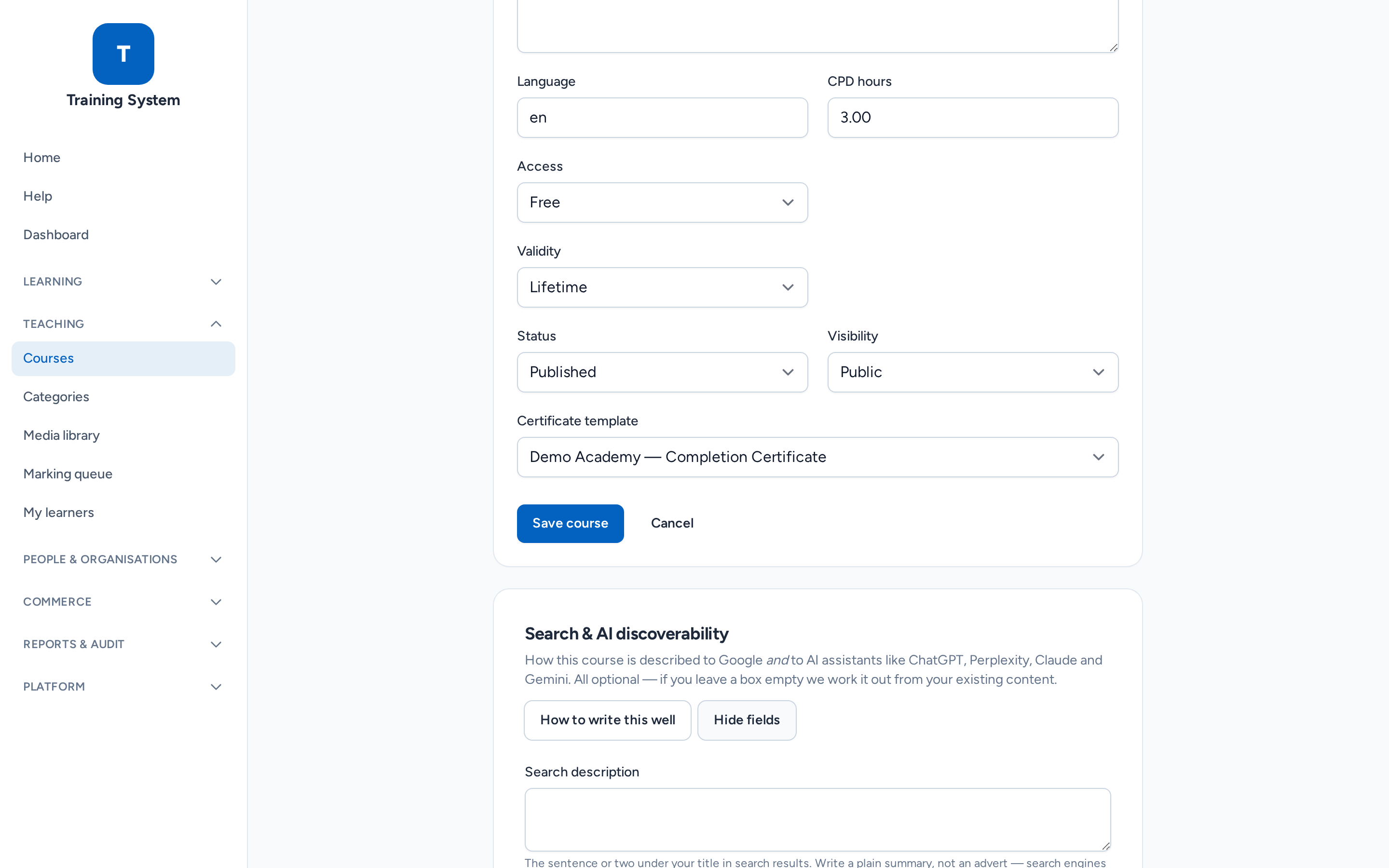Expand the LEARNING section chevron
Viewport: 1389px width, 868px height.
216,282
